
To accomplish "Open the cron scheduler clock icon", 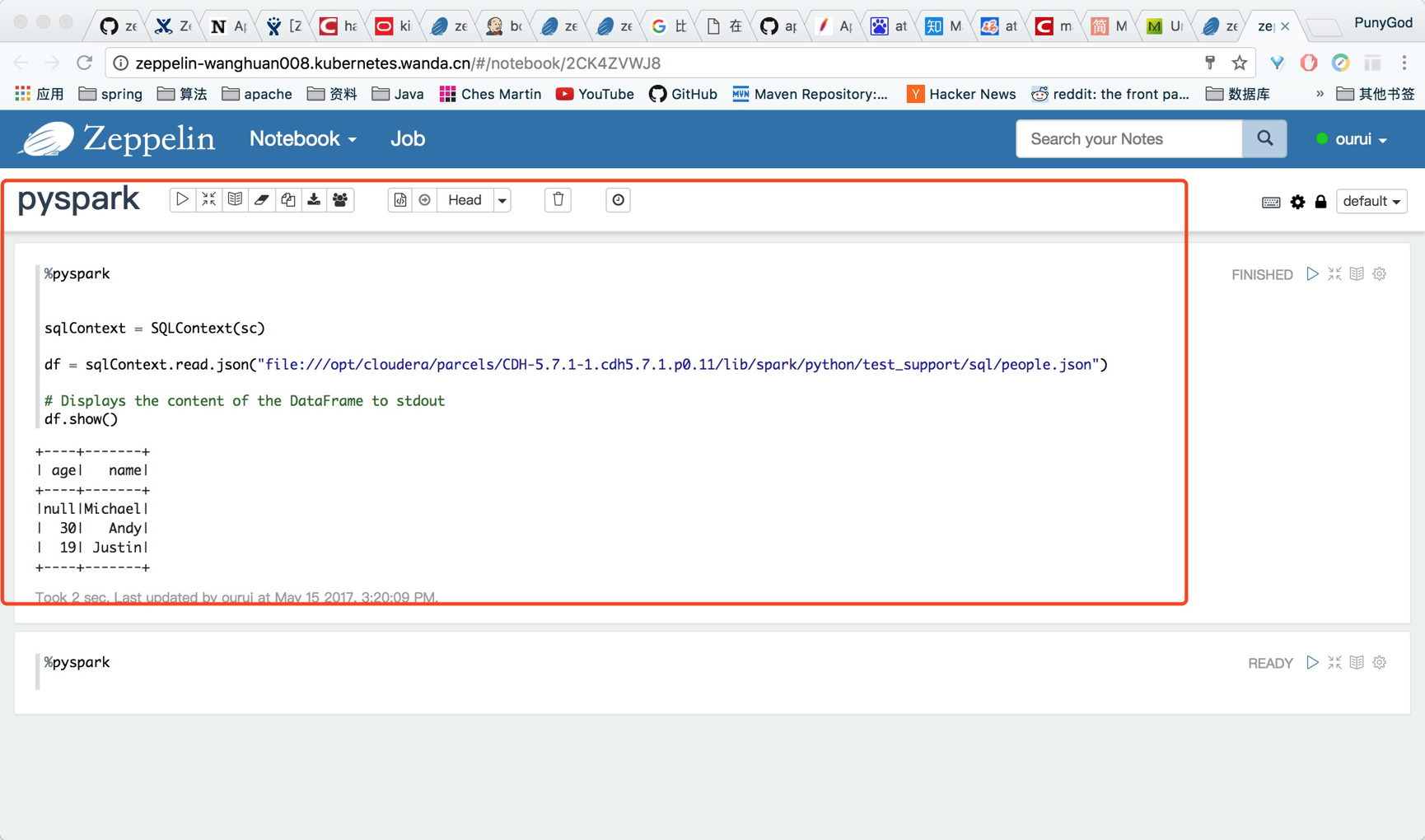I will [x=618, y=200].
